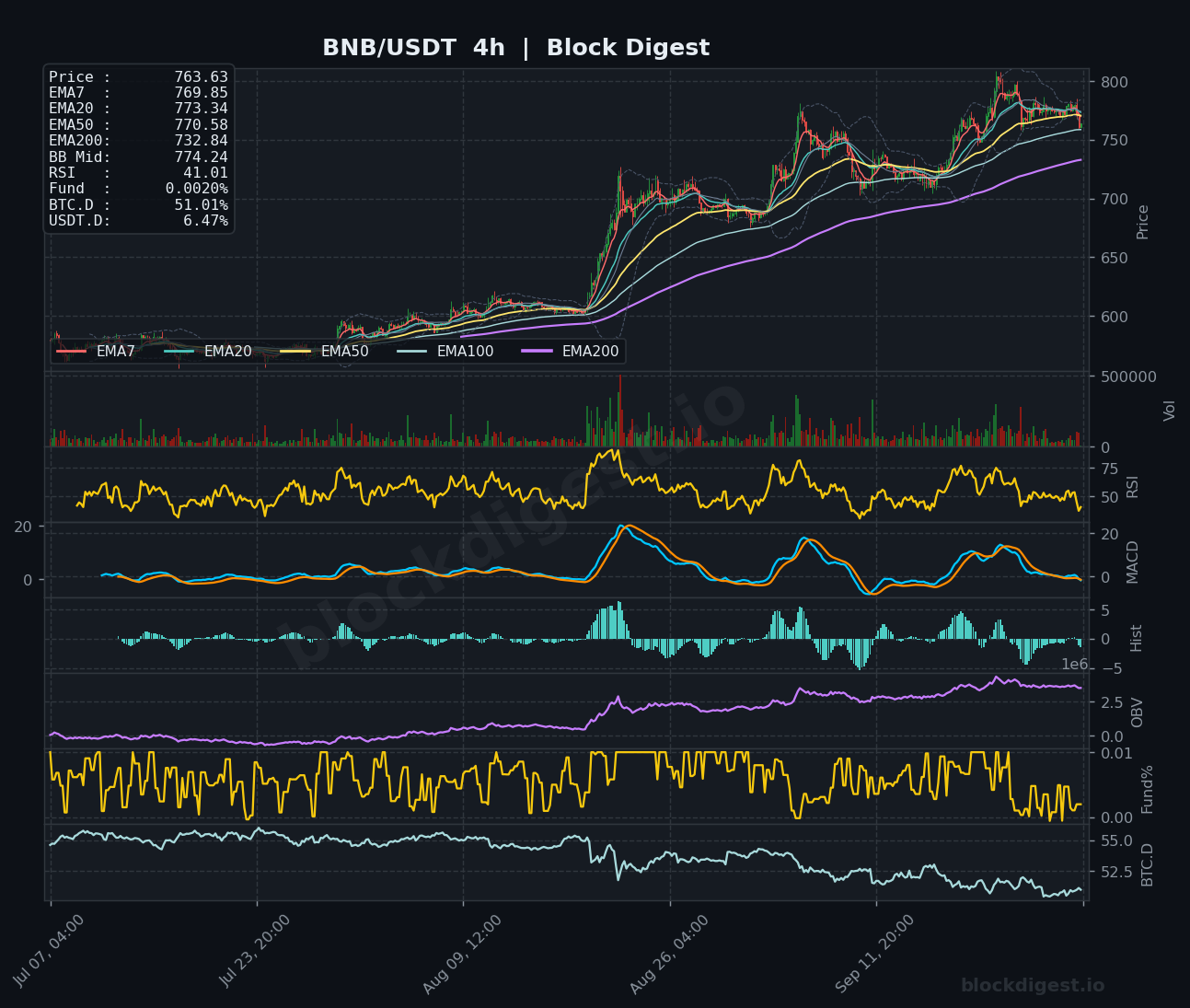Image resolution: width=1190 pixels, height=1008 pixels.
Task: Click the EMA20 legend label
Action: [228, 352]
